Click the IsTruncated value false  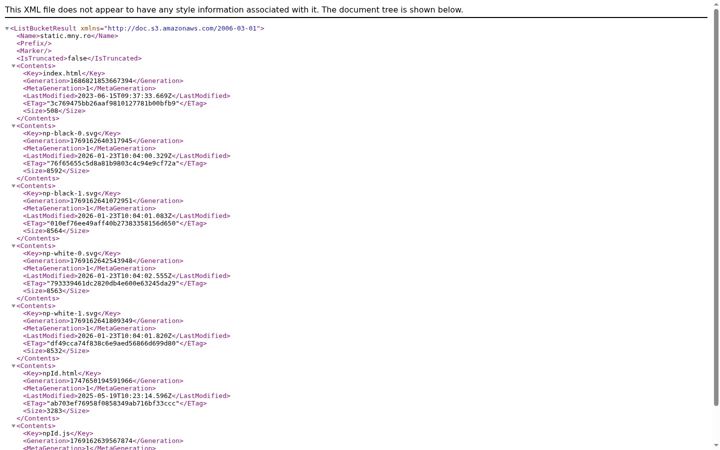[79, 58]
